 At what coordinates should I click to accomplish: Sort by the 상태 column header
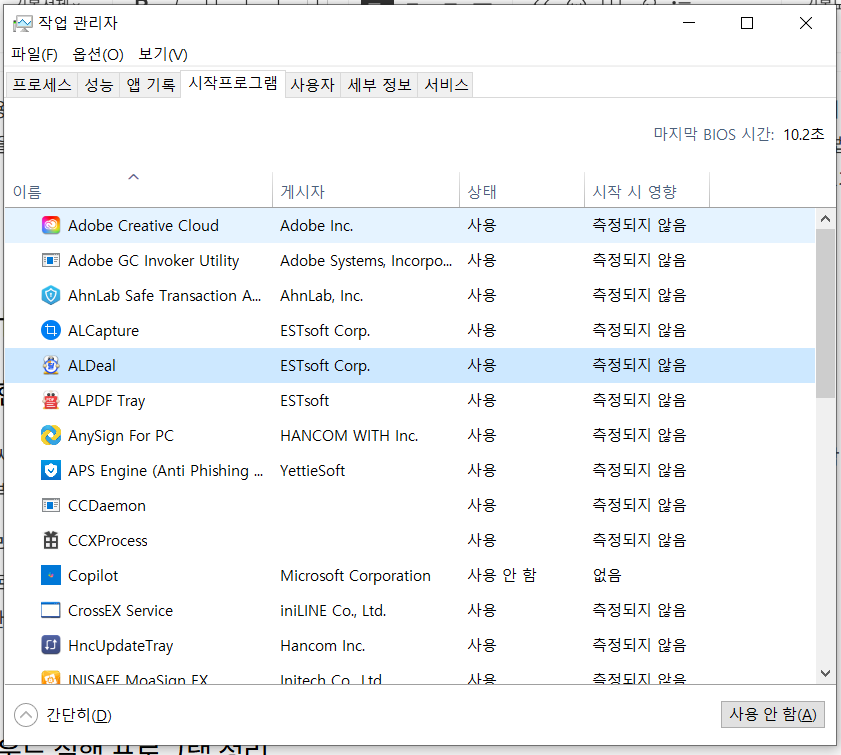522,190
